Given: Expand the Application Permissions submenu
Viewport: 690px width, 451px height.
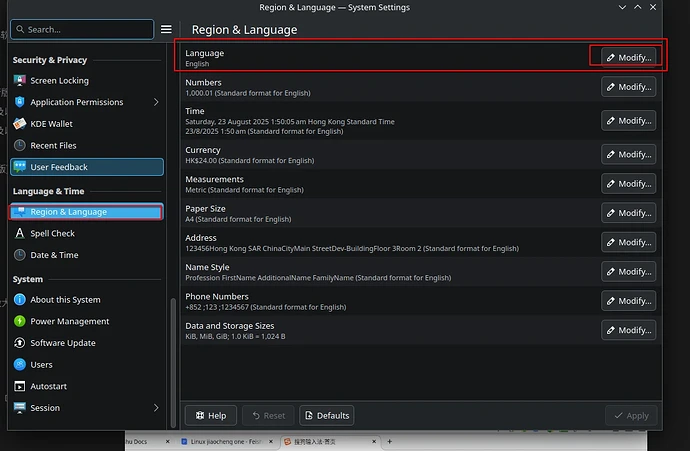Looking at the screenshot, I should 156,102.
